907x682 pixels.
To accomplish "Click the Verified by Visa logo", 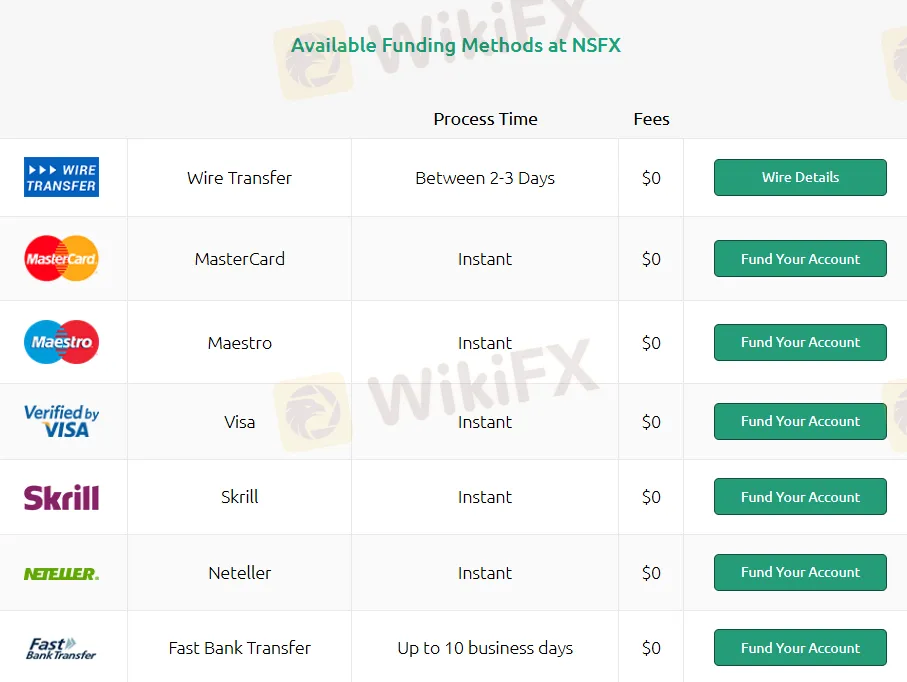I will (x=61, y=421).
